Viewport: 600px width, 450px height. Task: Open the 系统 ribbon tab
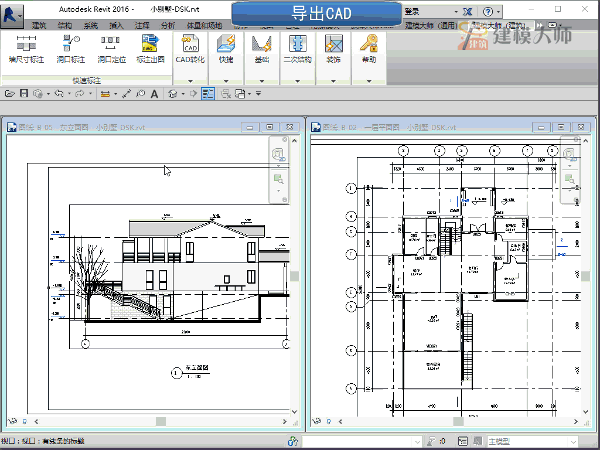[90, 25]
